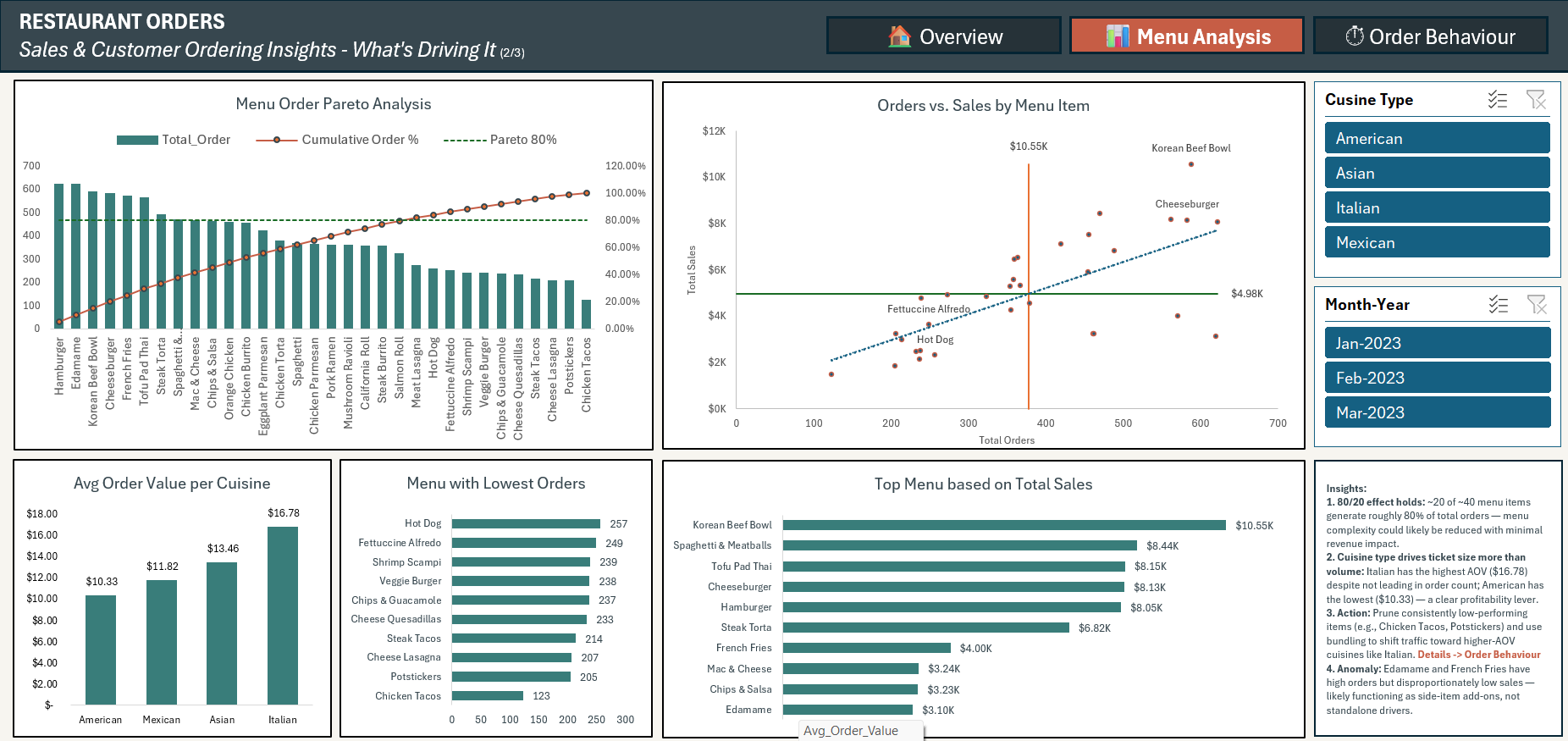Image resolution: width=1568 pixels, height=741 pixels.
Task: Filter by American cuisine
Action: point(1437,138)
